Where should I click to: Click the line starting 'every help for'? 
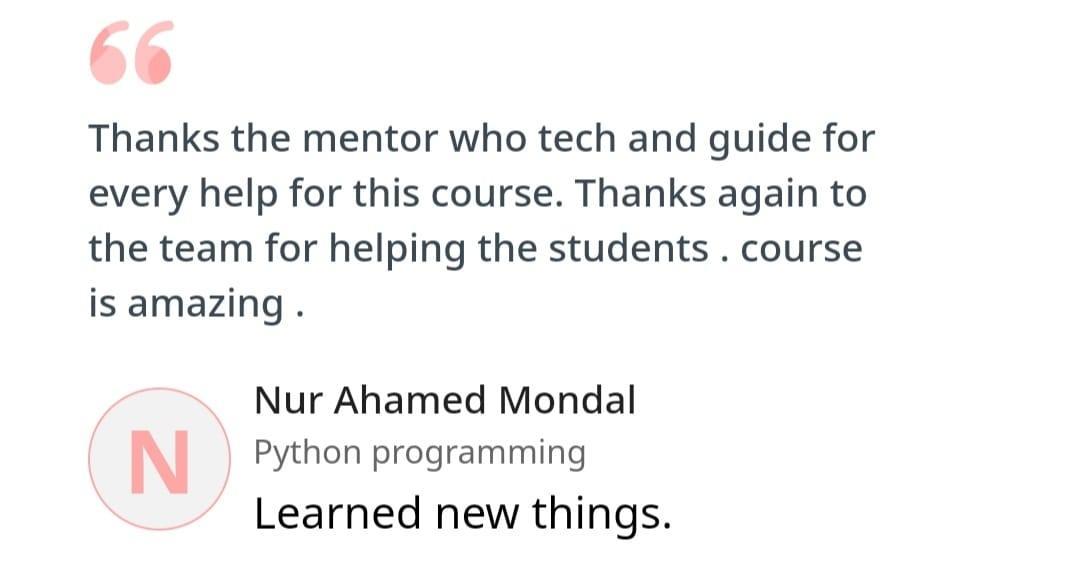[477, 193]
